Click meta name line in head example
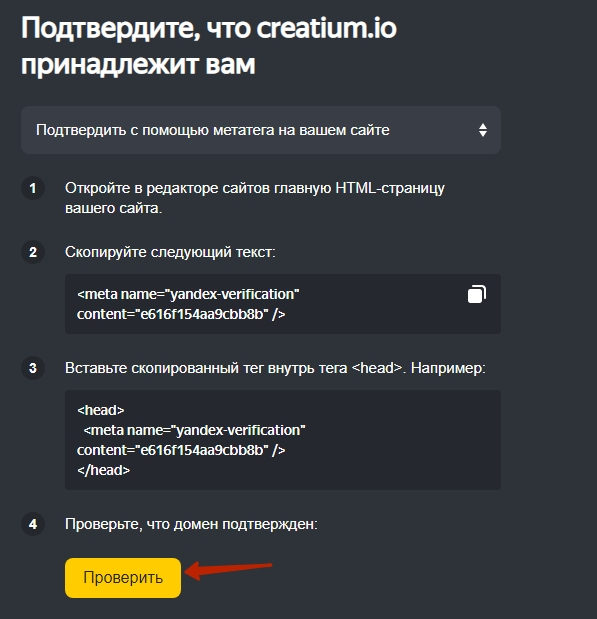 coord(194,430)
